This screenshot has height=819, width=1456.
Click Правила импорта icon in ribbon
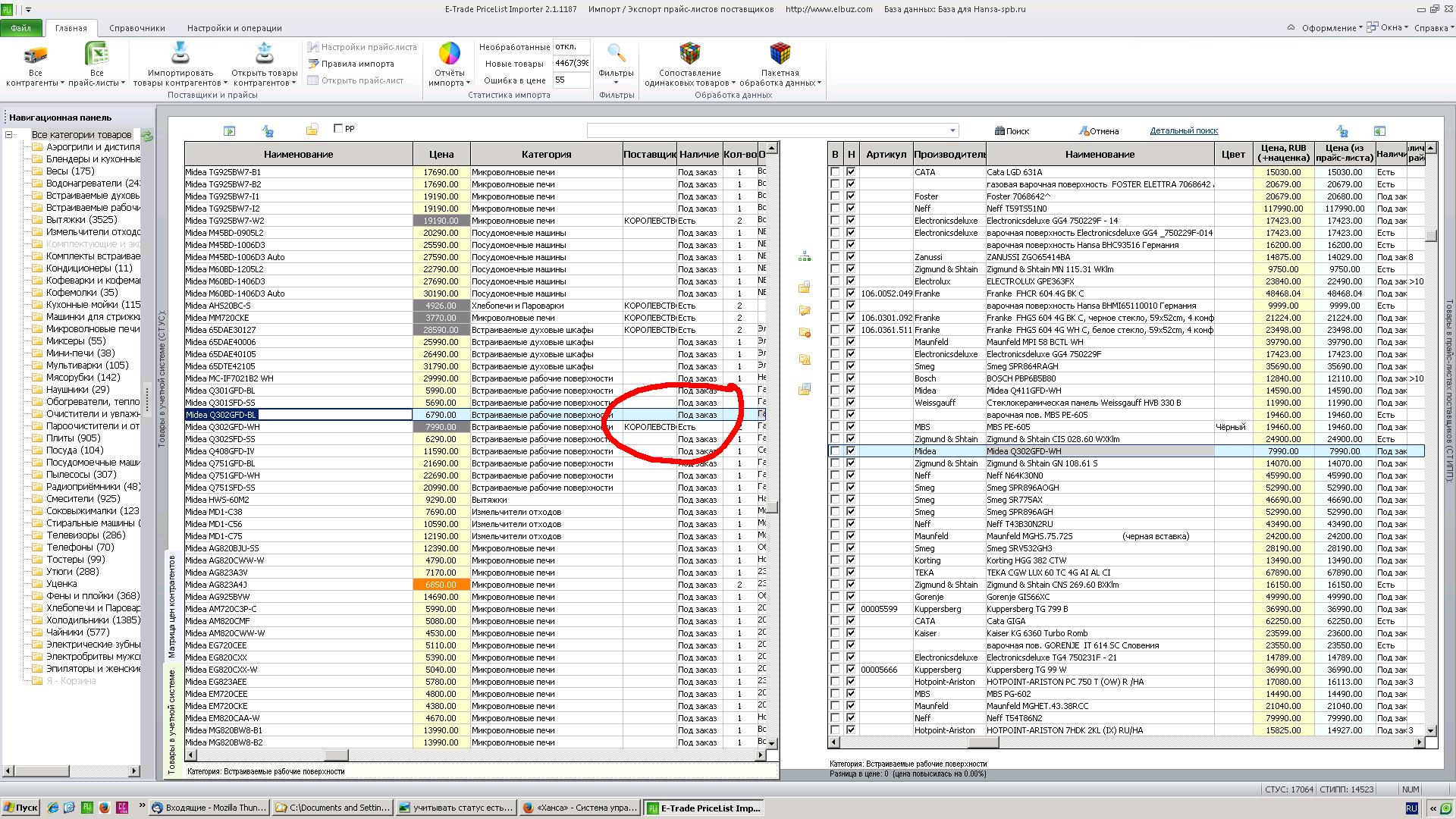click(x=312, y=64)
